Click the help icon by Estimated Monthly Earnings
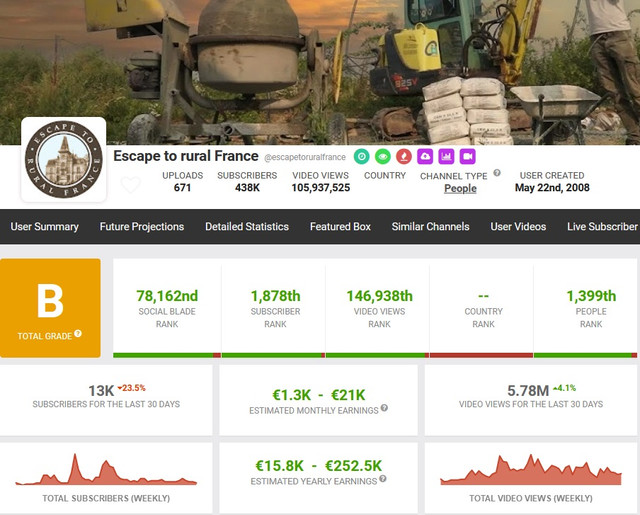Image resolution: width=640 pixels, height=515 pixels. pos(384,408)
